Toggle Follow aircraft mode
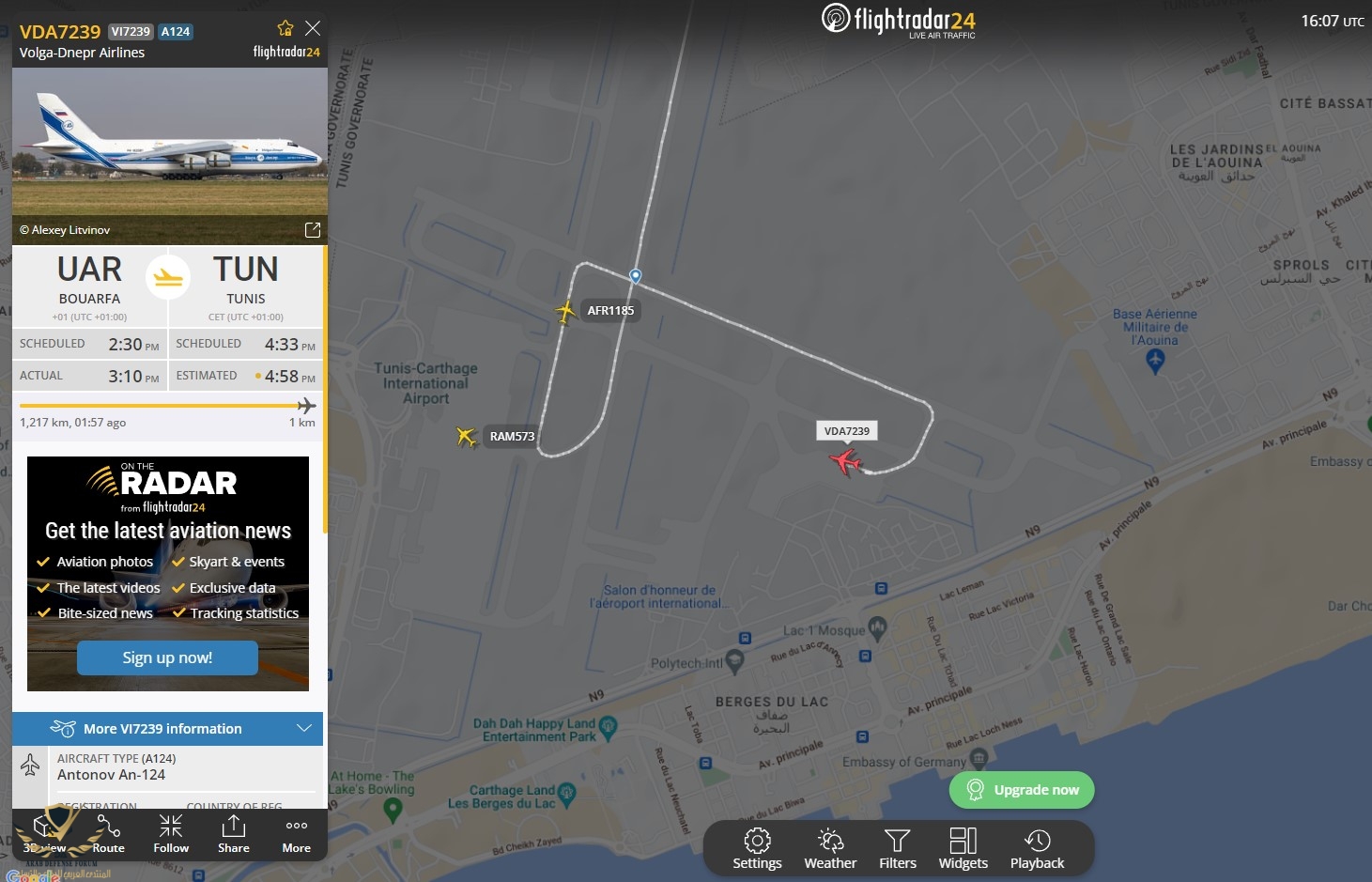Screen dimensions: 1372x882 [x=171, y=834]
